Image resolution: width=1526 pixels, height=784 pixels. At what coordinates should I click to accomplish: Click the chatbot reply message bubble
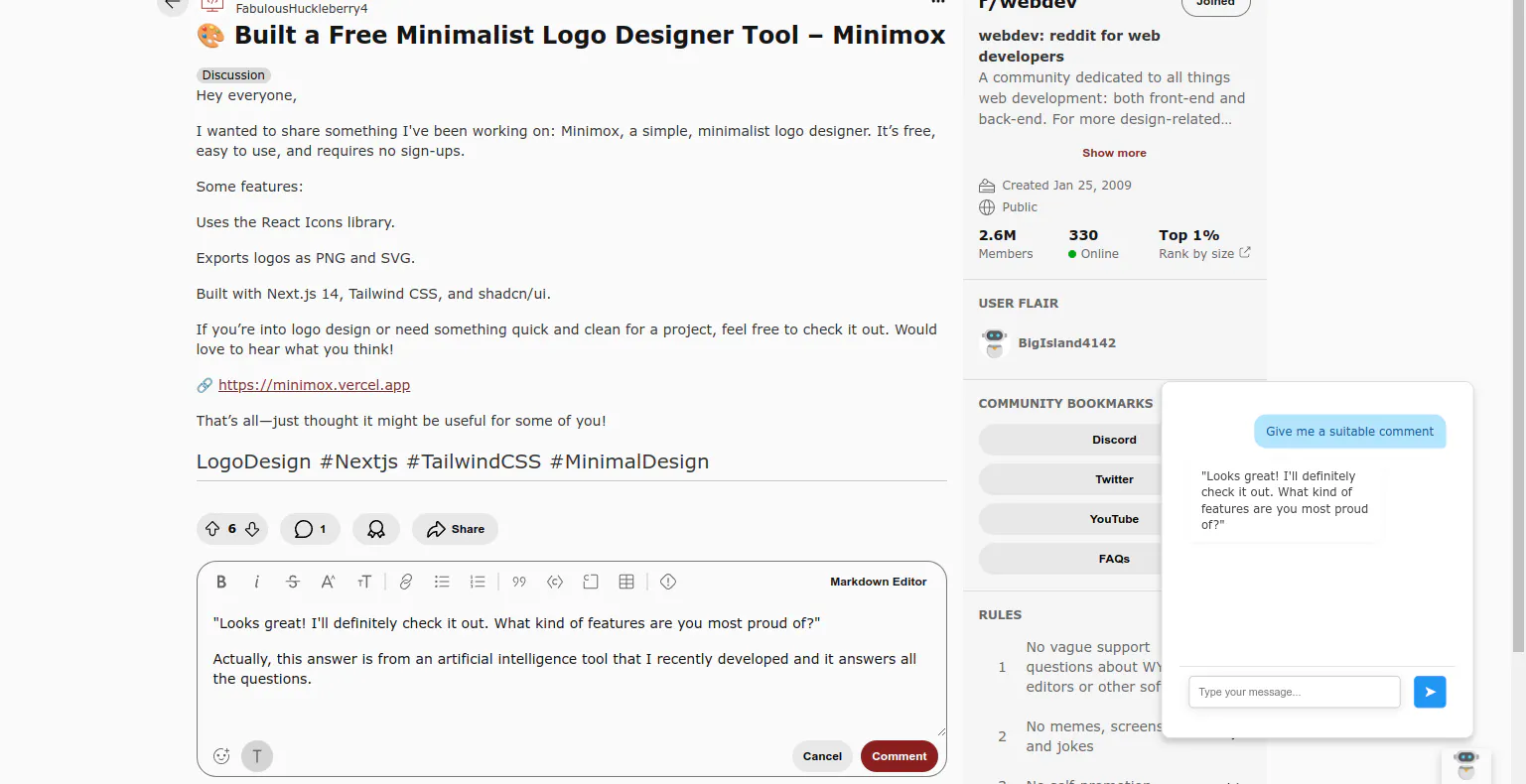coord(1286,500)
